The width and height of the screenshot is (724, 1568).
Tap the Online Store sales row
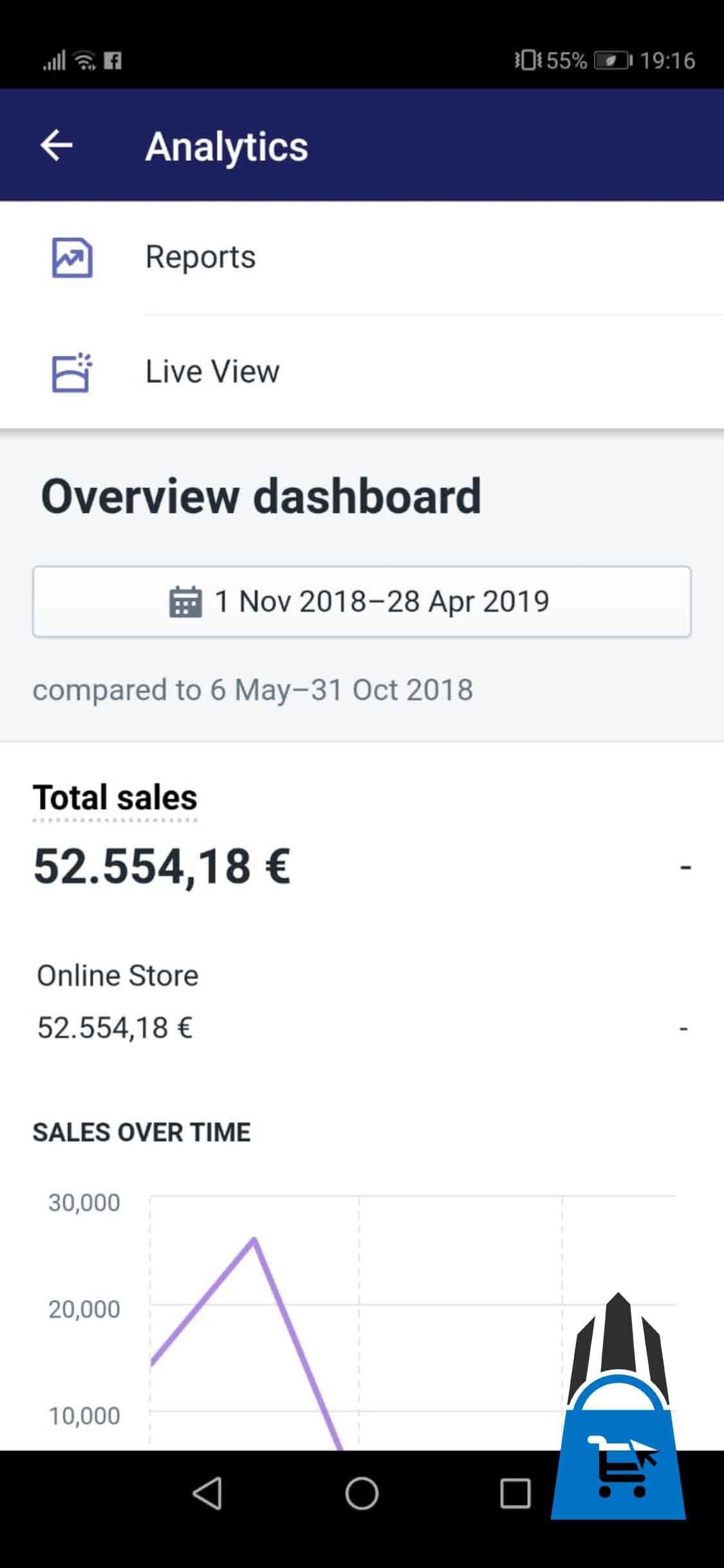(362, 1002)
